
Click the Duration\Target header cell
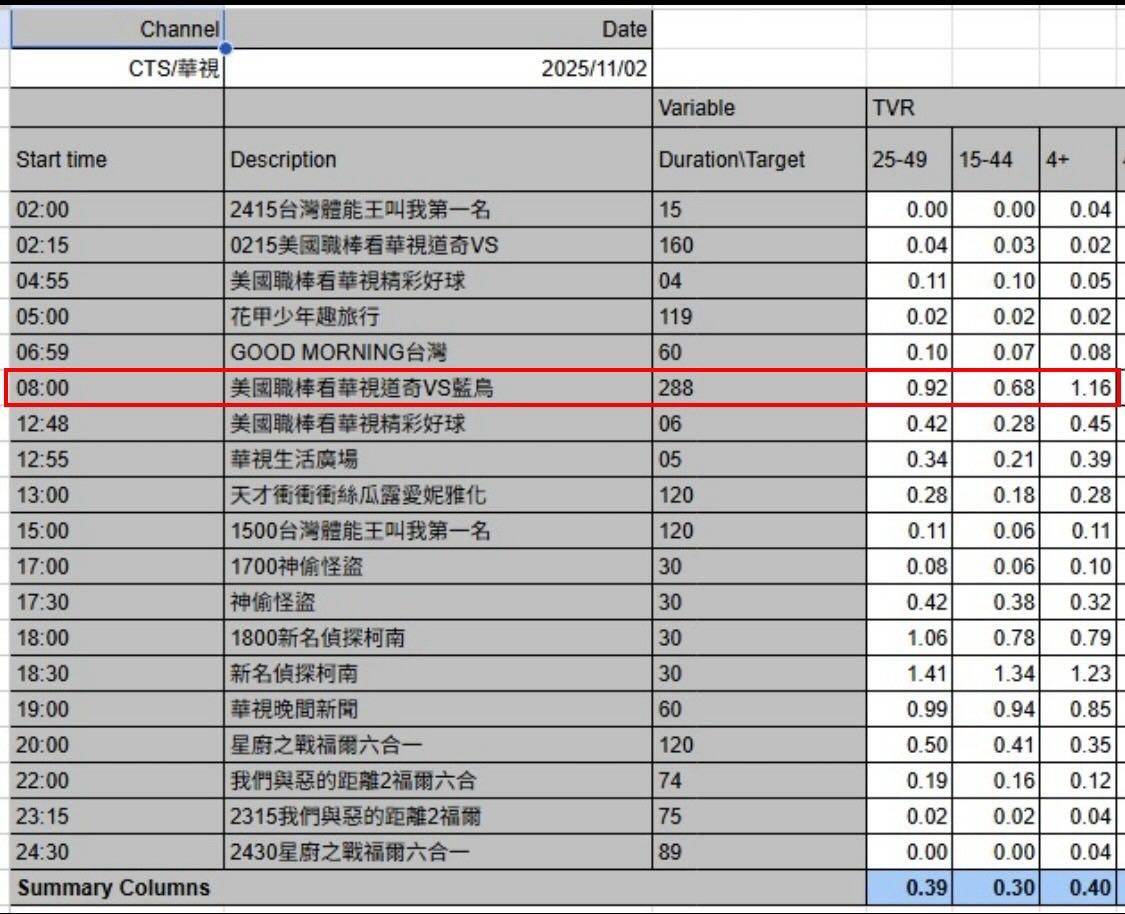(x=758, y=160)
